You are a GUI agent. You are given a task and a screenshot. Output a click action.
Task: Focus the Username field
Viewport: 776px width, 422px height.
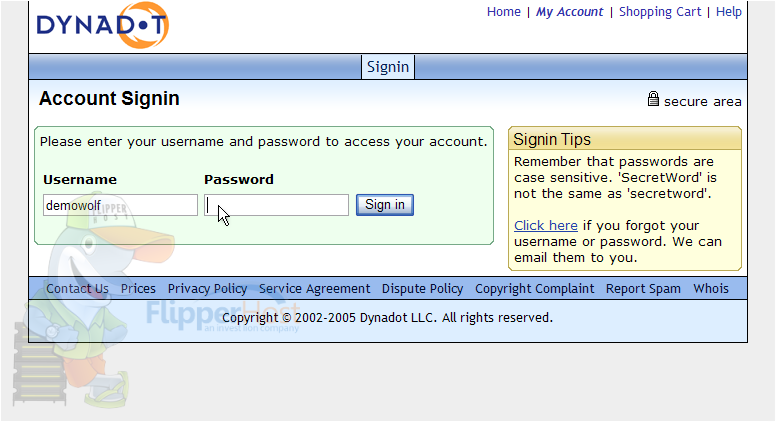pyautogui.click(x=120, y=205)
